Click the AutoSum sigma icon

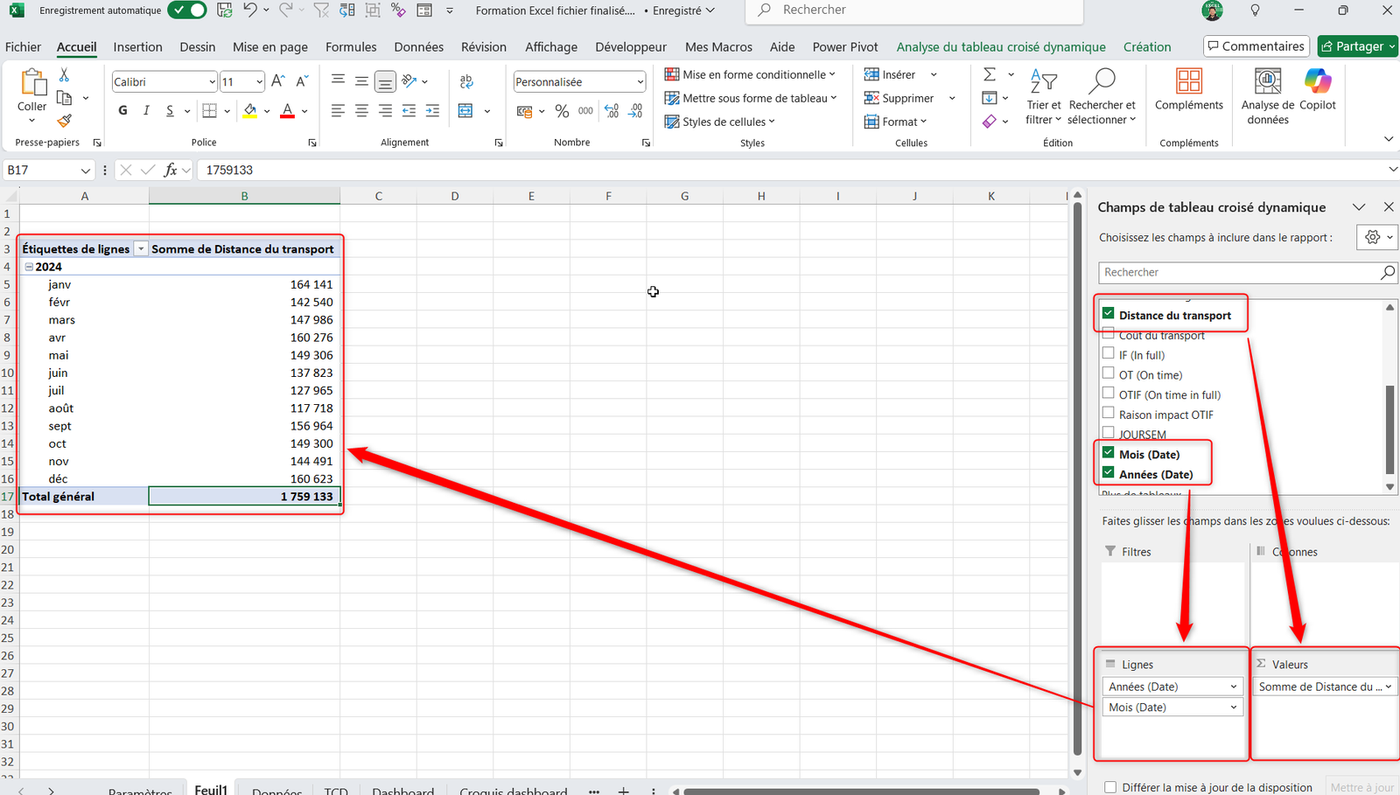989,75
